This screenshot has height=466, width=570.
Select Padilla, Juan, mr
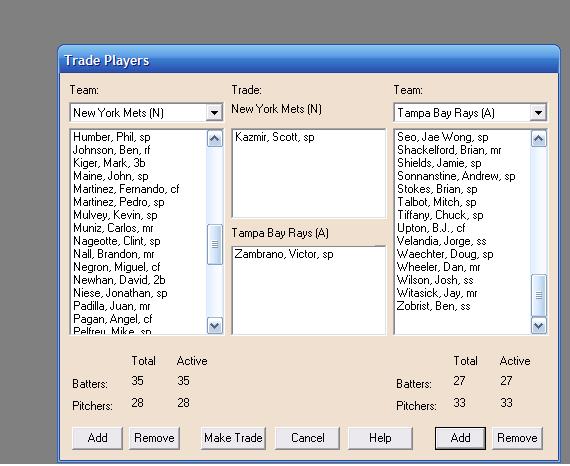tap(112, 306)
